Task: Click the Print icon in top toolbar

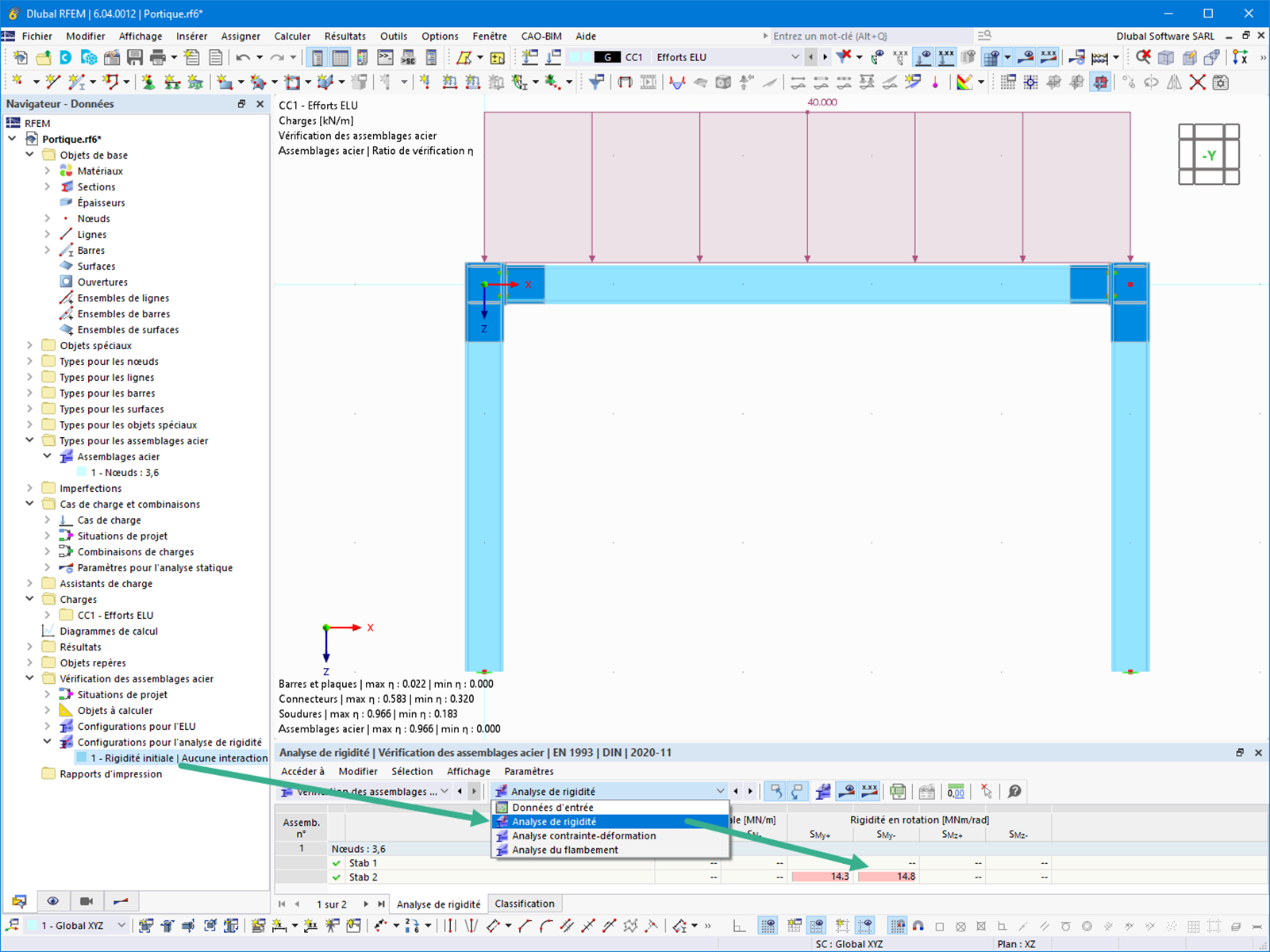Action: (158, 57)
